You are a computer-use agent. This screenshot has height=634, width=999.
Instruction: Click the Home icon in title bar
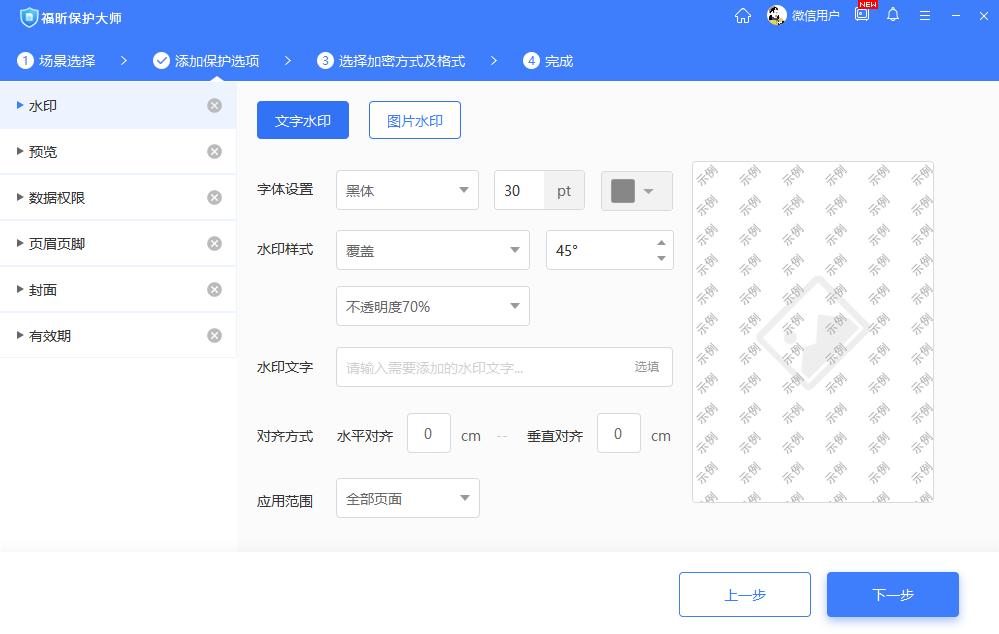(742, 15)
